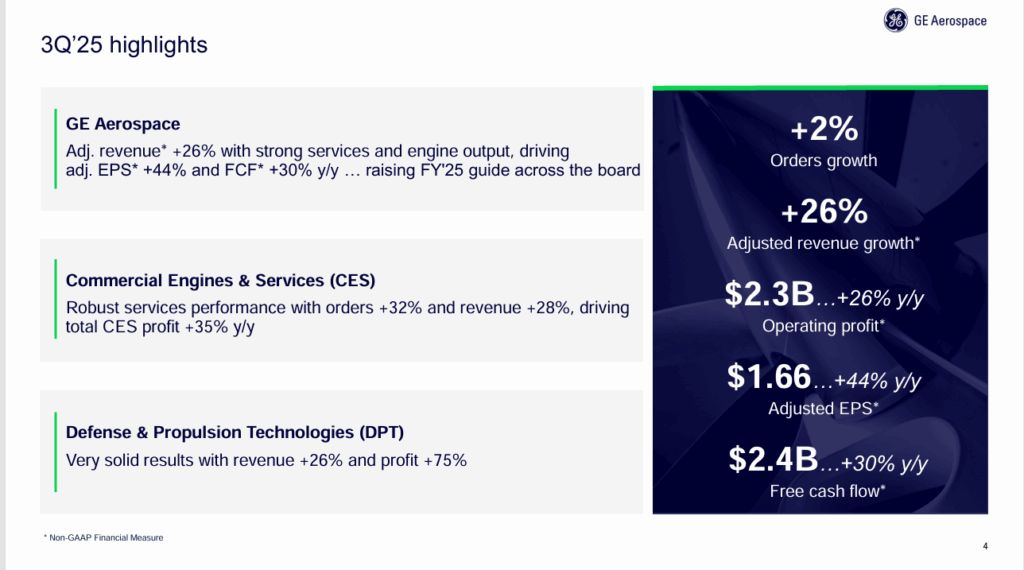1024x570 pixels.
Task: Click the Adj. revenue +26% summary text
Action: pyautogui.click(x=352, y=160)
